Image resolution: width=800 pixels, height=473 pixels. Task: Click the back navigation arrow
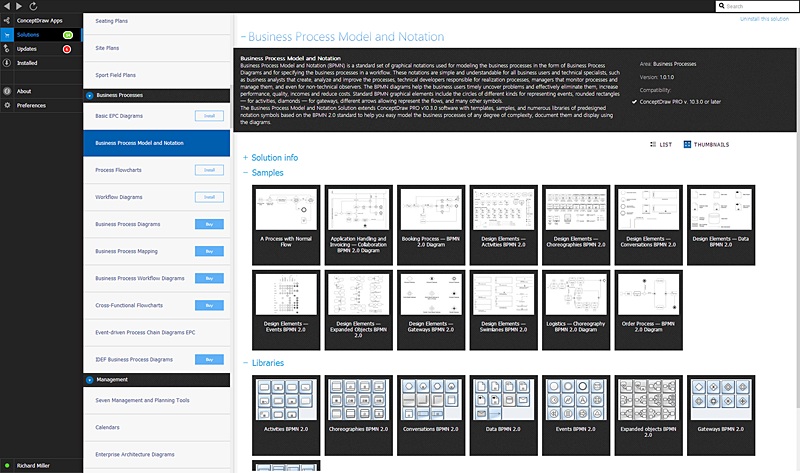click(x=7, y=6)
